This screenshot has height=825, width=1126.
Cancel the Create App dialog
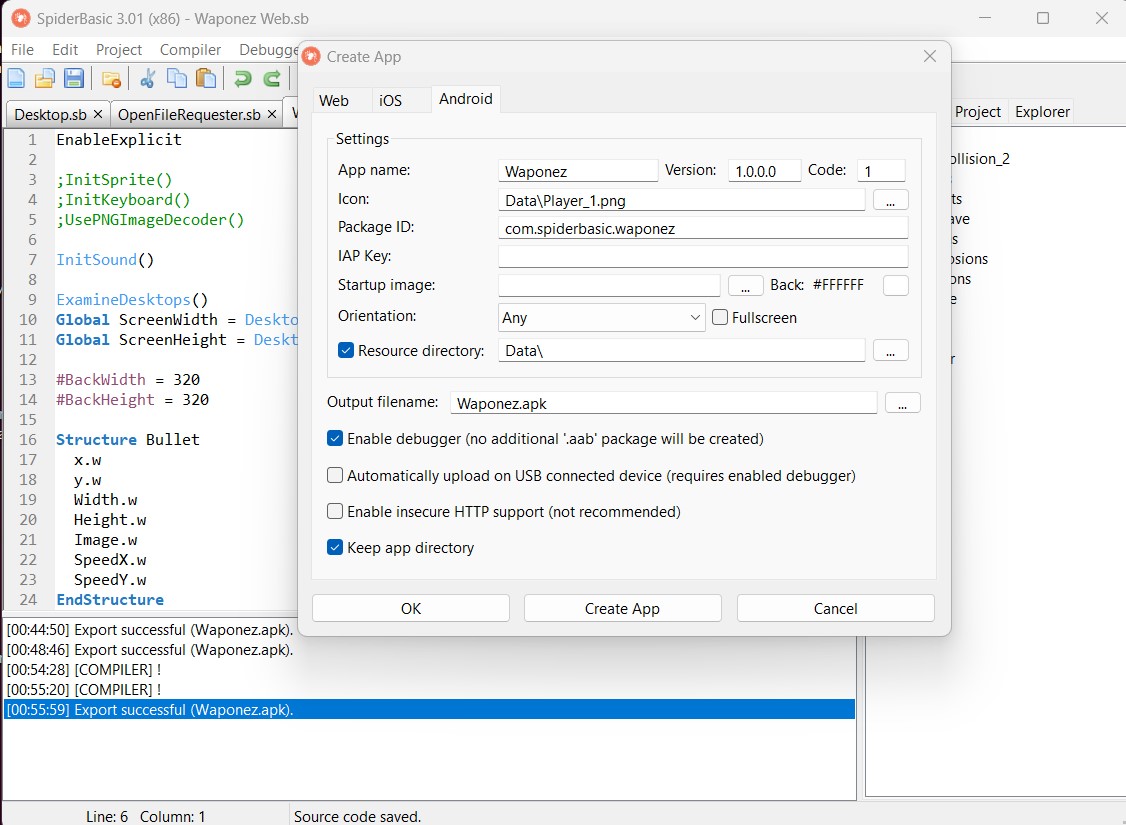835,608
